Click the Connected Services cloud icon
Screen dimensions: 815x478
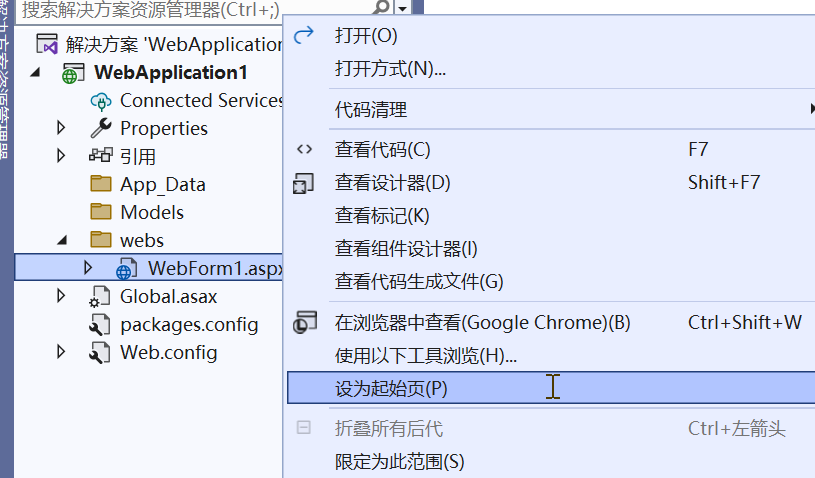tap(100, 101)
